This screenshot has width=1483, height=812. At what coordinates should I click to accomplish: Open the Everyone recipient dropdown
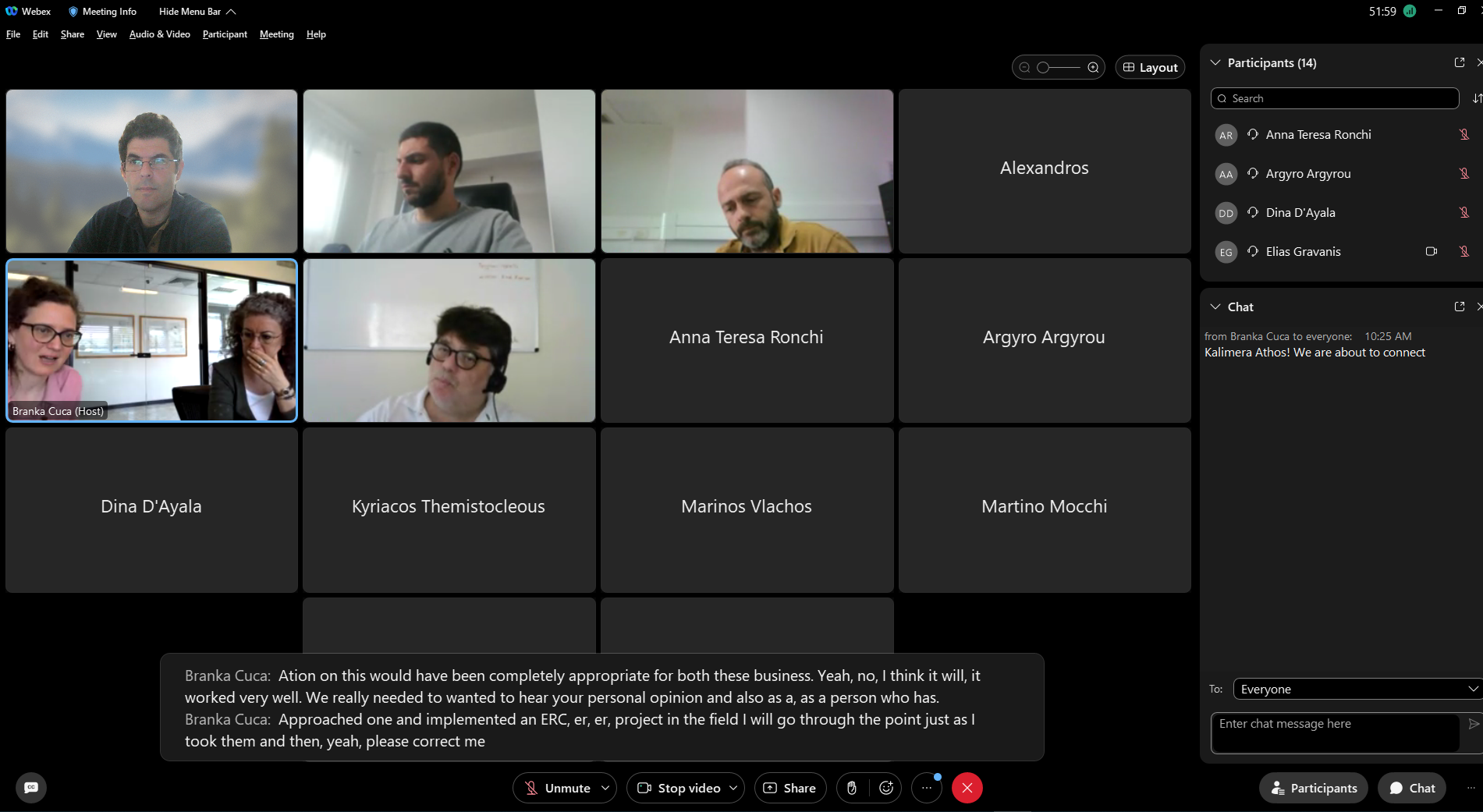tap(1356, 689)
